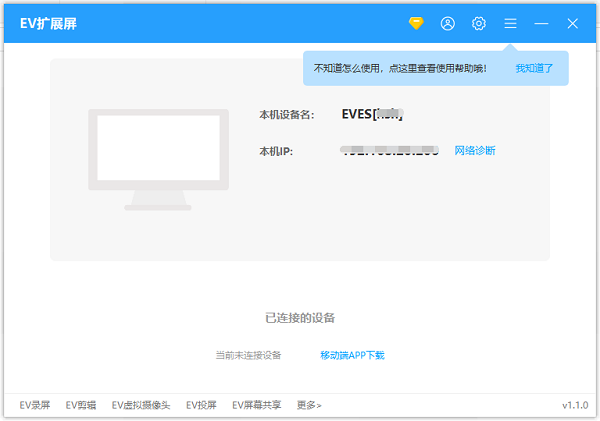Open the user account profile icon
The width and height of the screenshot is (600, 421).
[x=448, y=23]
